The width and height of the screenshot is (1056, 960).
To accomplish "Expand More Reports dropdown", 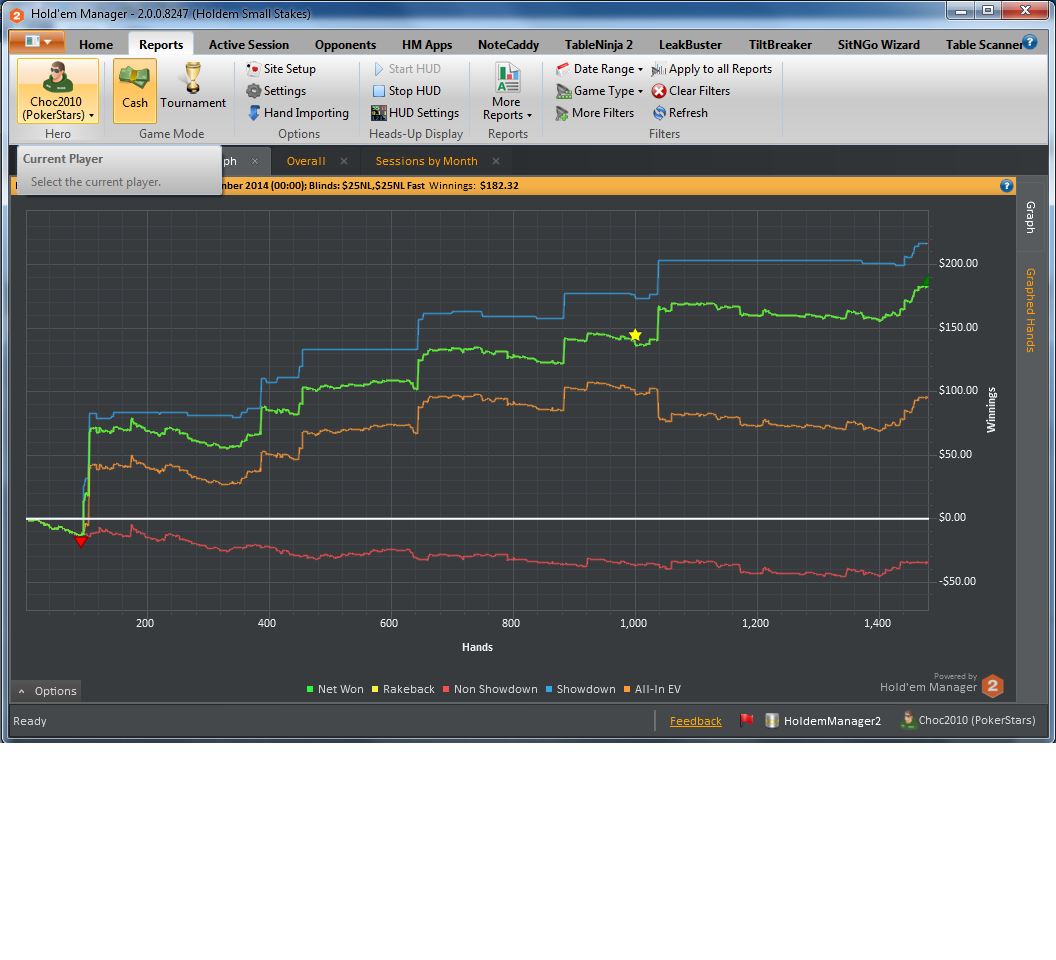I will [x=507, y=91].
